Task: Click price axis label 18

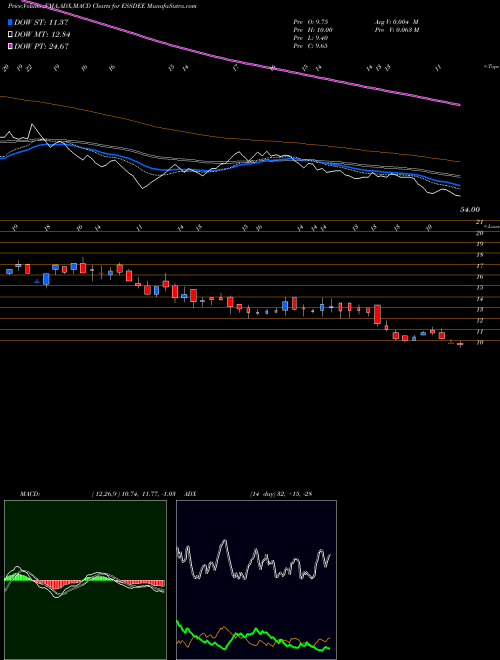Action: [x=479, y=255]
